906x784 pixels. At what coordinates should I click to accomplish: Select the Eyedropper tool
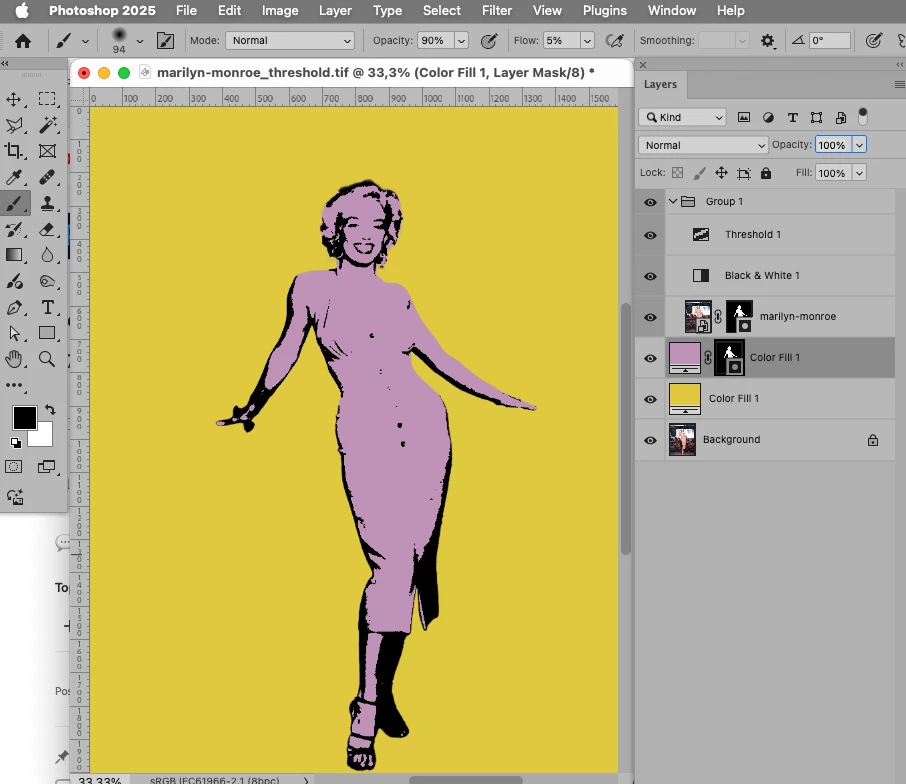tap(15, 177)
